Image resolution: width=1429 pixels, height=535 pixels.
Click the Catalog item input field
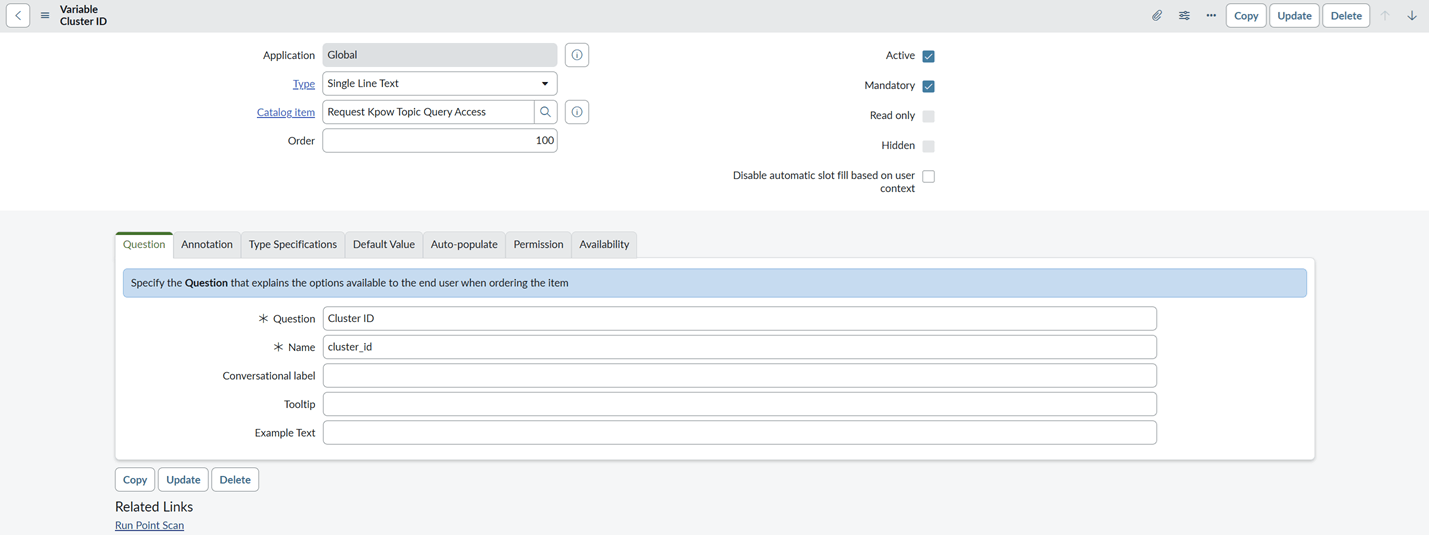(428, 112)
